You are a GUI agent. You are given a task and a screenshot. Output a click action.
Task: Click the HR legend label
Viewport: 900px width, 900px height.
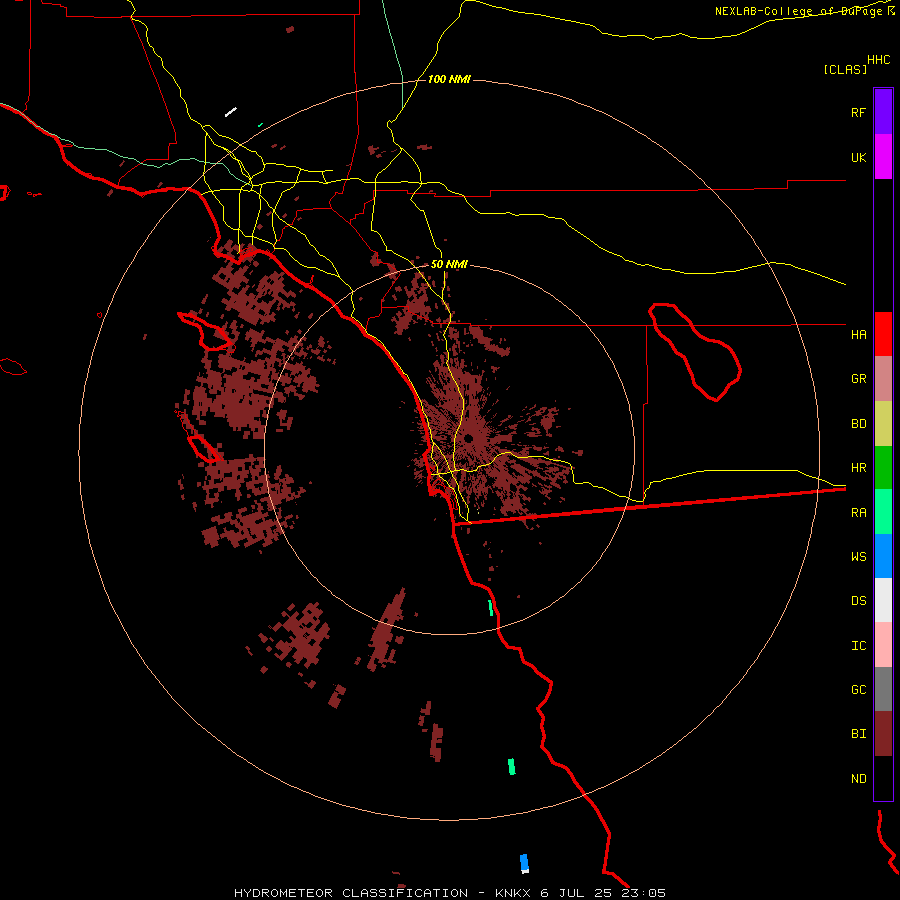[x=858, y=468]
